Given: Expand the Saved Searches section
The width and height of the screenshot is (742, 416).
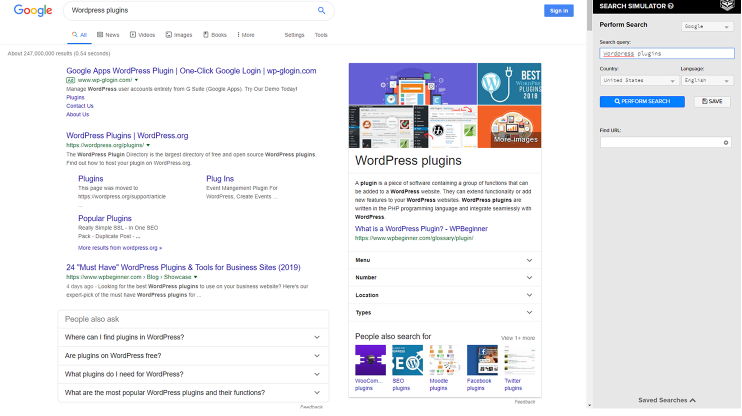Looking at the screenshot, I should (x=667, y=400).
